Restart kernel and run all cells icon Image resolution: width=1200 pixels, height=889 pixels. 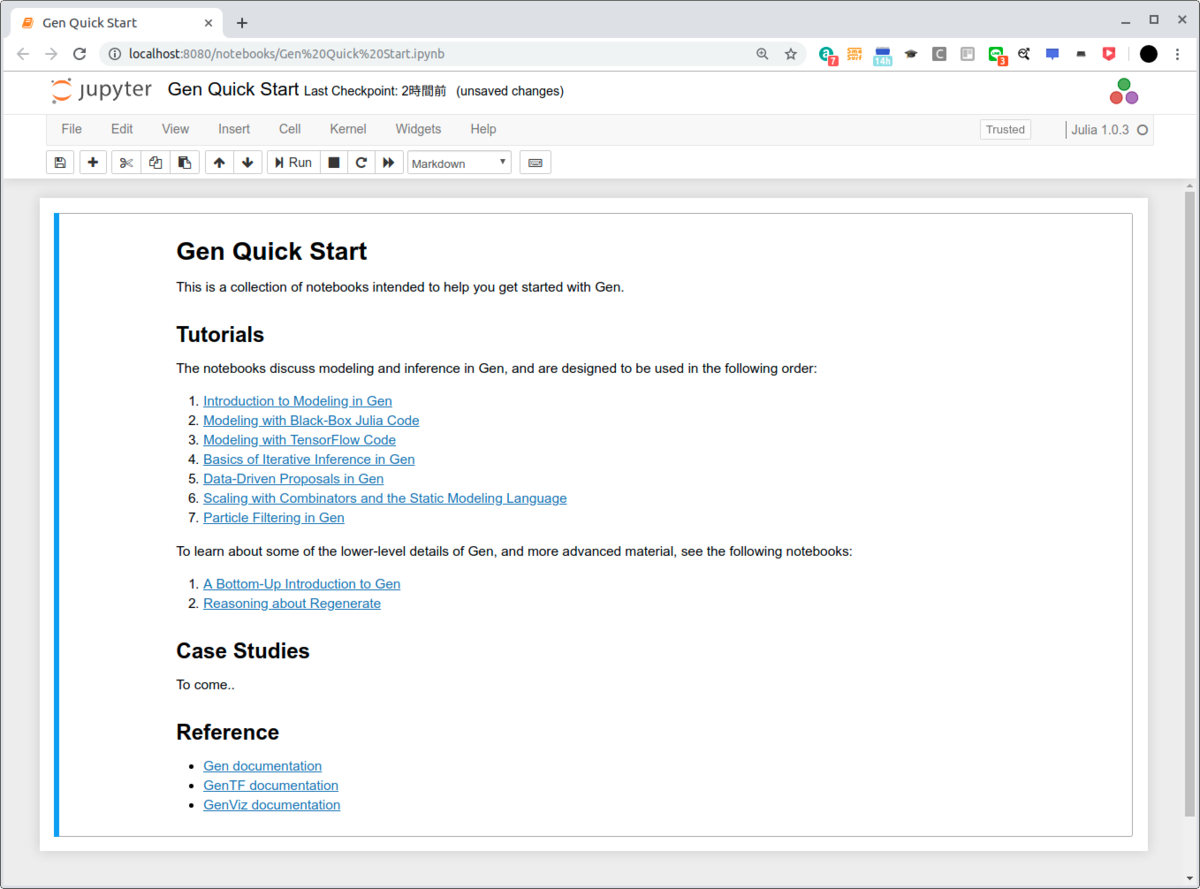[389, 162]
